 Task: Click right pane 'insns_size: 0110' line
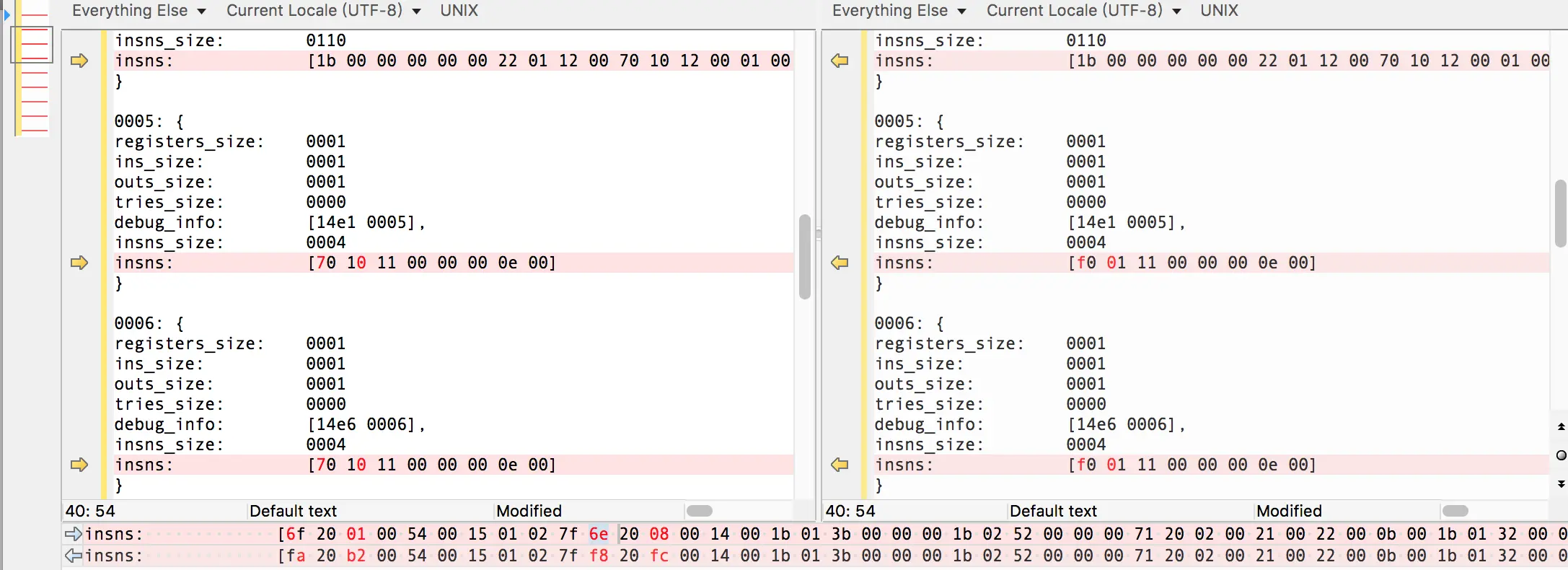point(990,40)
